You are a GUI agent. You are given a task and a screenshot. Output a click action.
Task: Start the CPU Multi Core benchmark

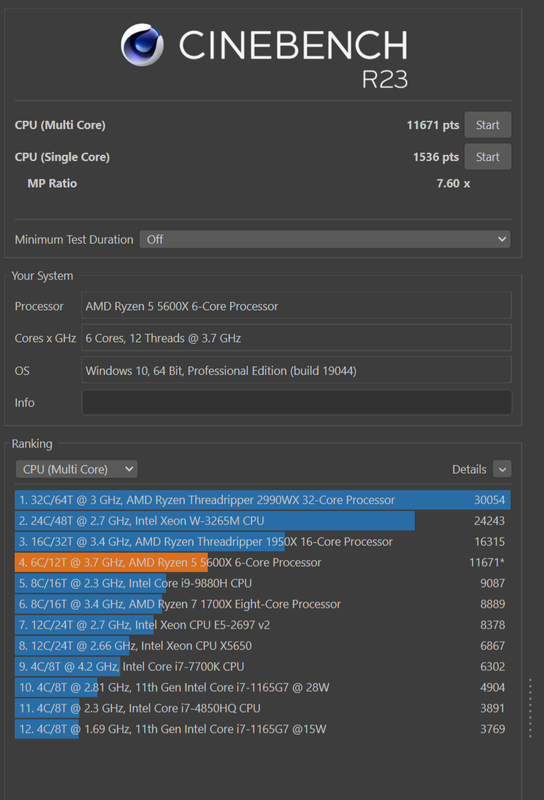(x=487, y=125)
